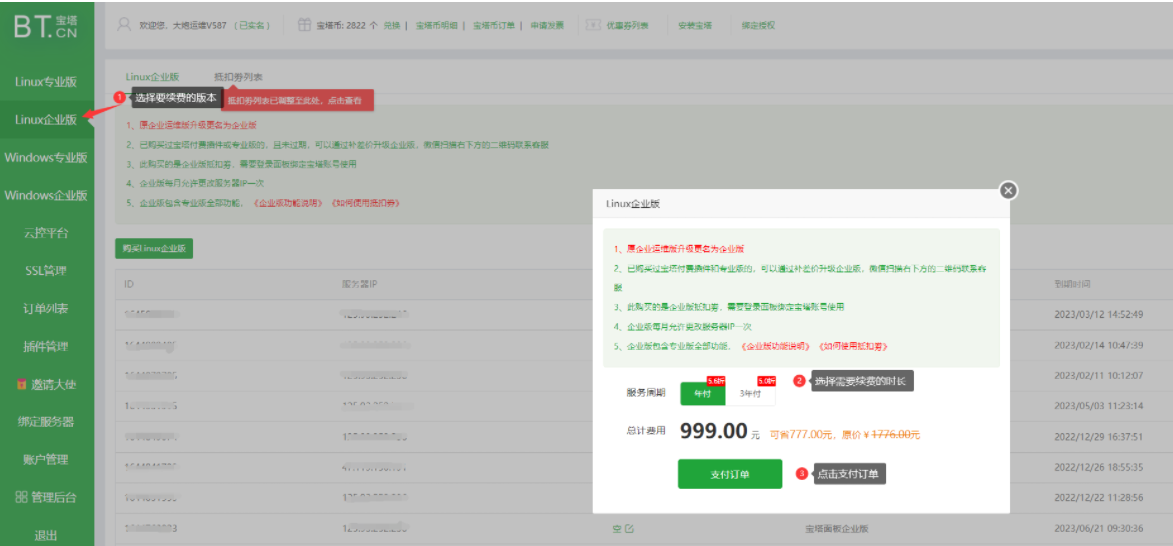This screenshot has height=546, width=1173.
Task: Select the 年付 billing period
Action: [x=702, y=393]
